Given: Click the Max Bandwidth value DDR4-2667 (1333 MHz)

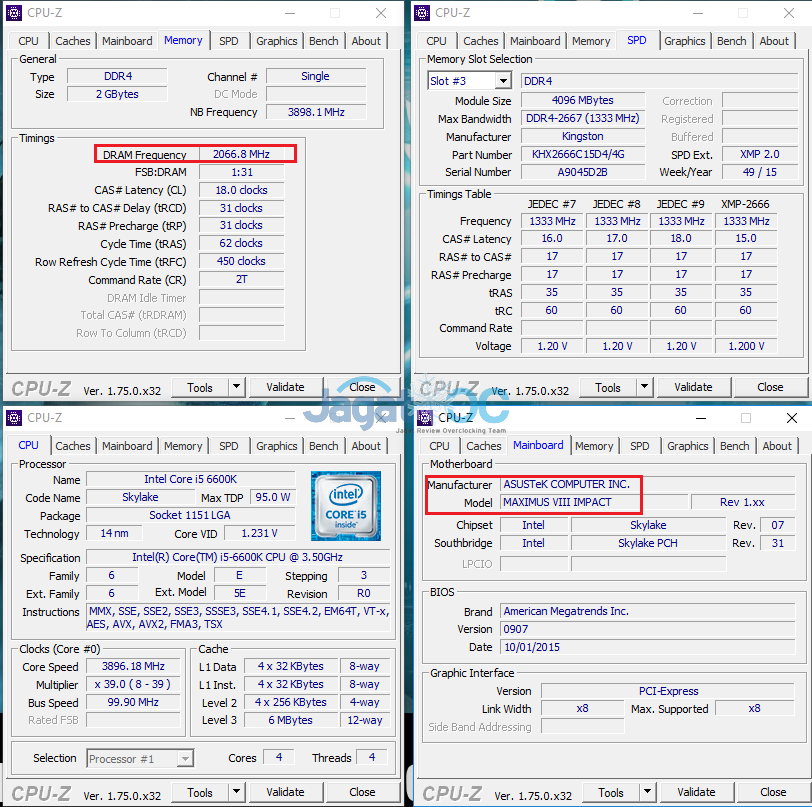Looking at the screenshot, I should pyautogui.click(x=583, y=119).
